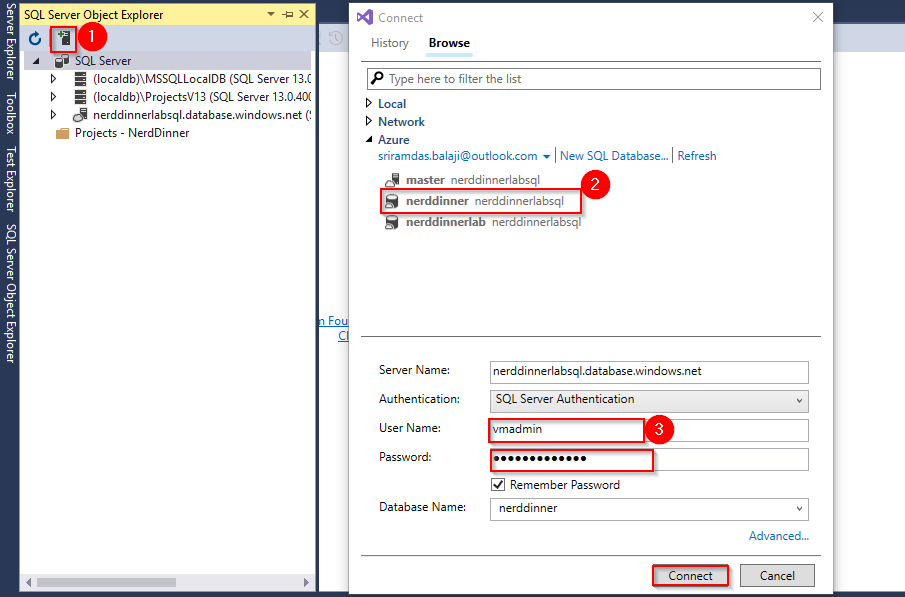Uncheck the Remember Password checkbox

(498, 484)
